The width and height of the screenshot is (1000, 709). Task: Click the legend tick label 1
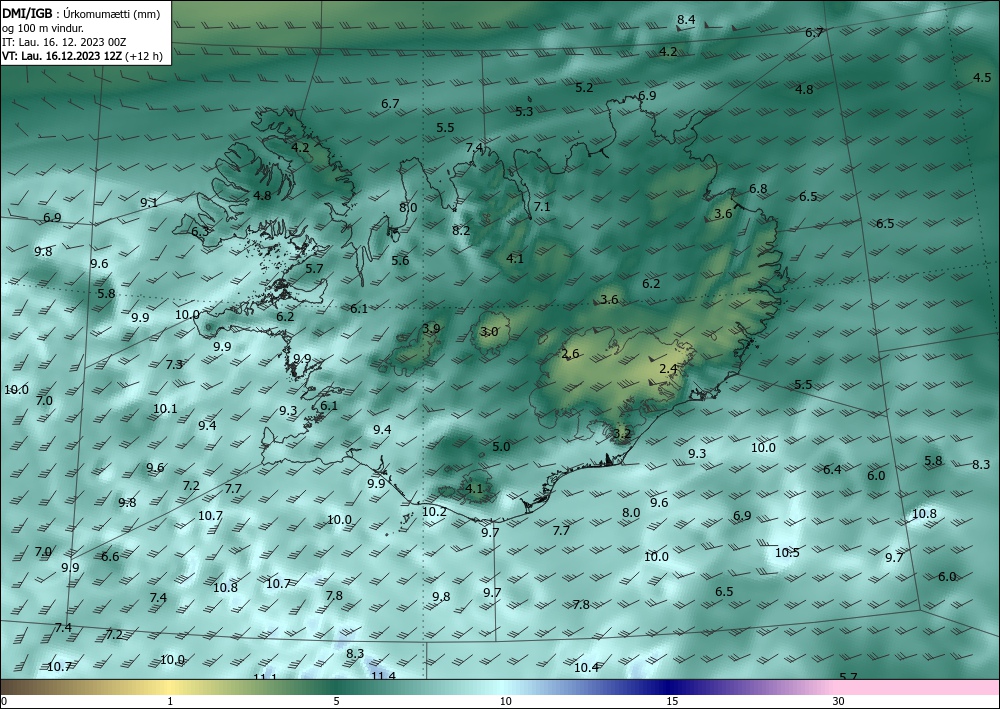[170, 702]
